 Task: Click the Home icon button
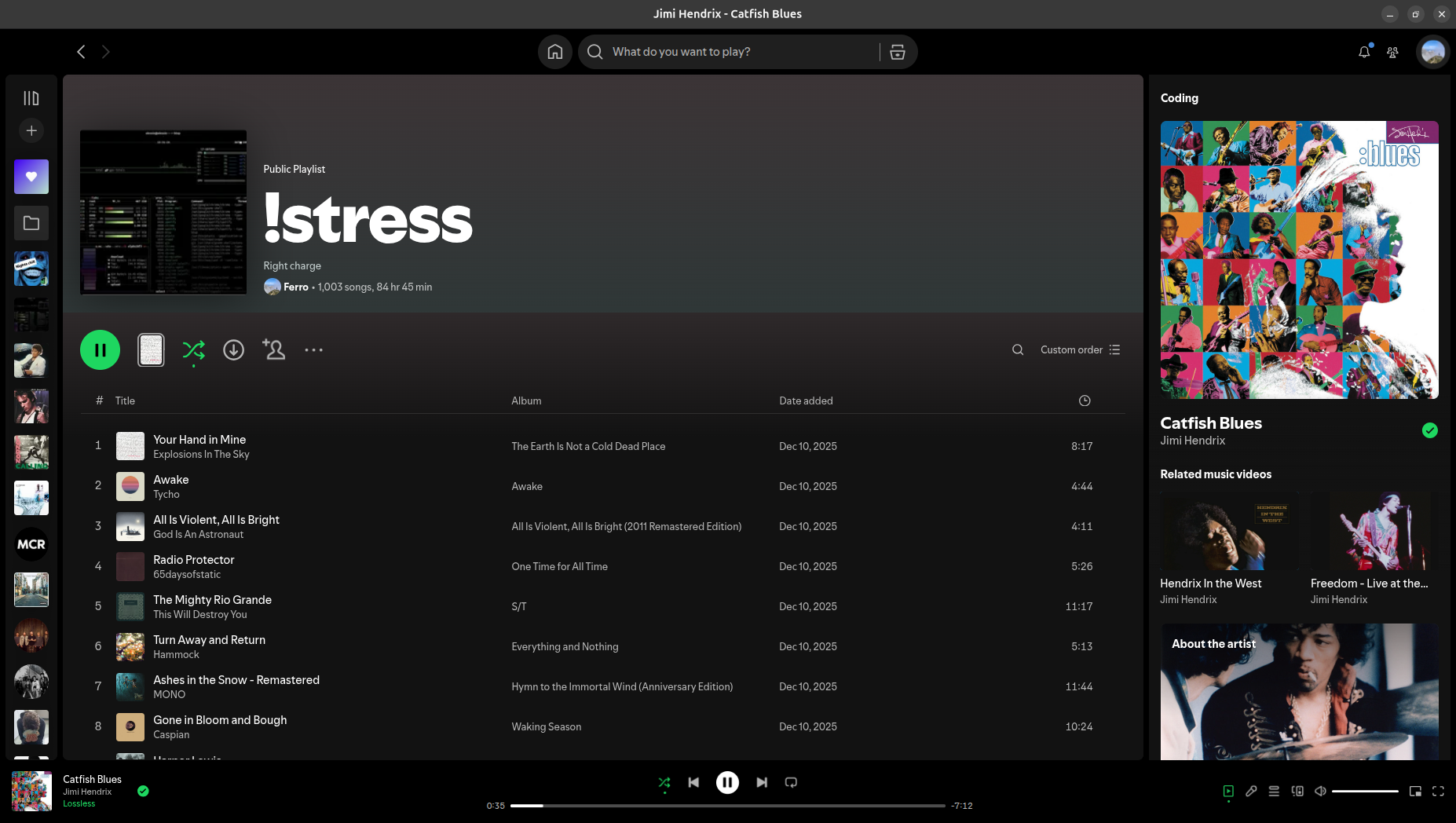tap(554, 52)
